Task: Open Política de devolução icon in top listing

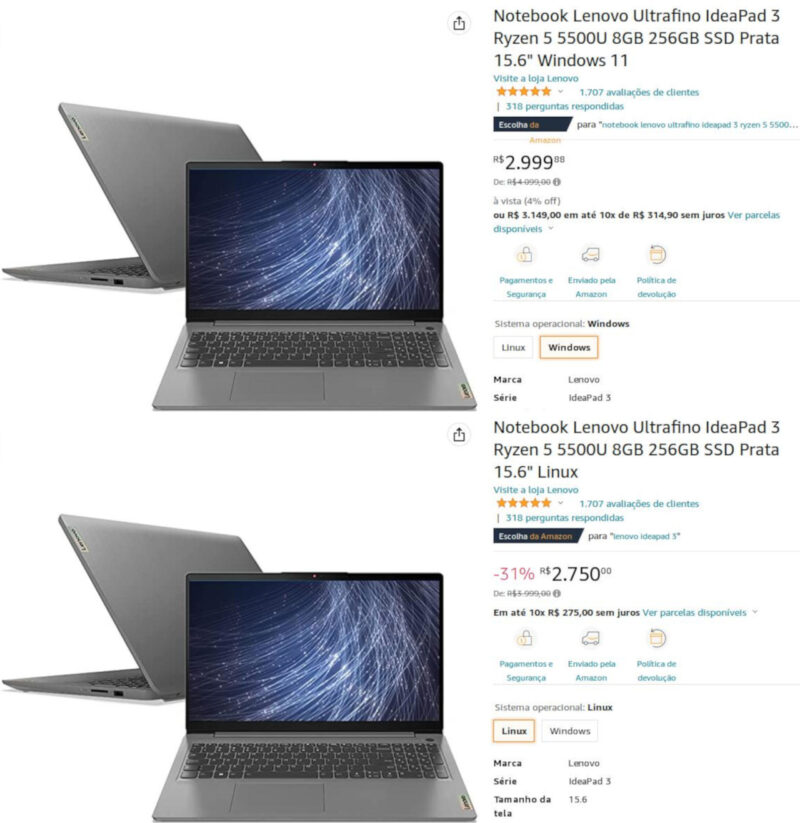Action: [x=657, y=255]
